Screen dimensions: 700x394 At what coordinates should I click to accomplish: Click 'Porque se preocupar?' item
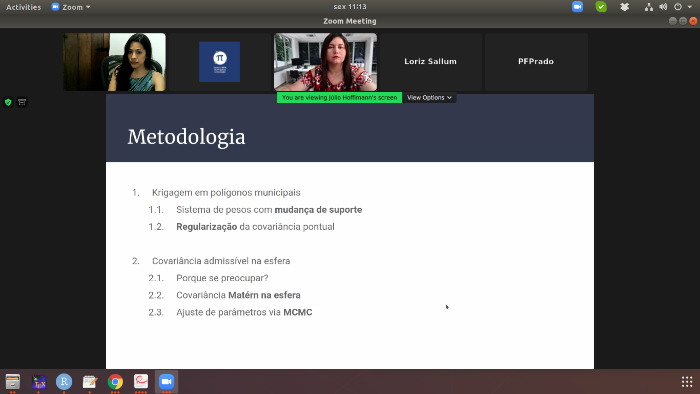pyautogui.click(x=222, y=278)
